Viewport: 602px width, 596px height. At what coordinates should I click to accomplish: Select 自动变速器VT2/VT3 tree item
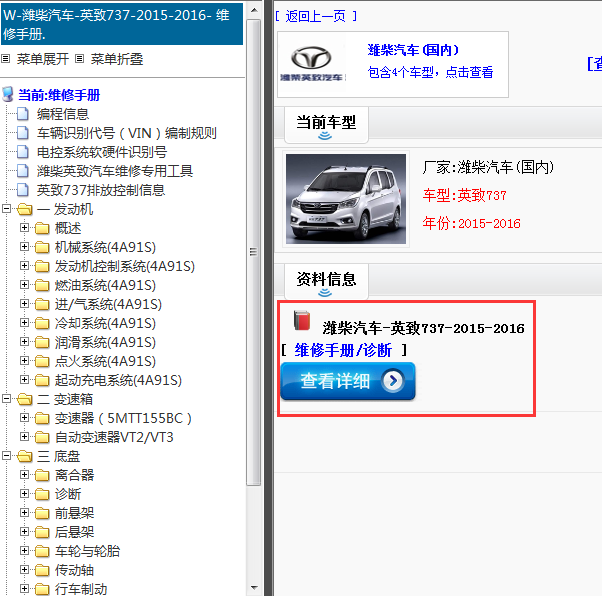click(x=114, y=437)
